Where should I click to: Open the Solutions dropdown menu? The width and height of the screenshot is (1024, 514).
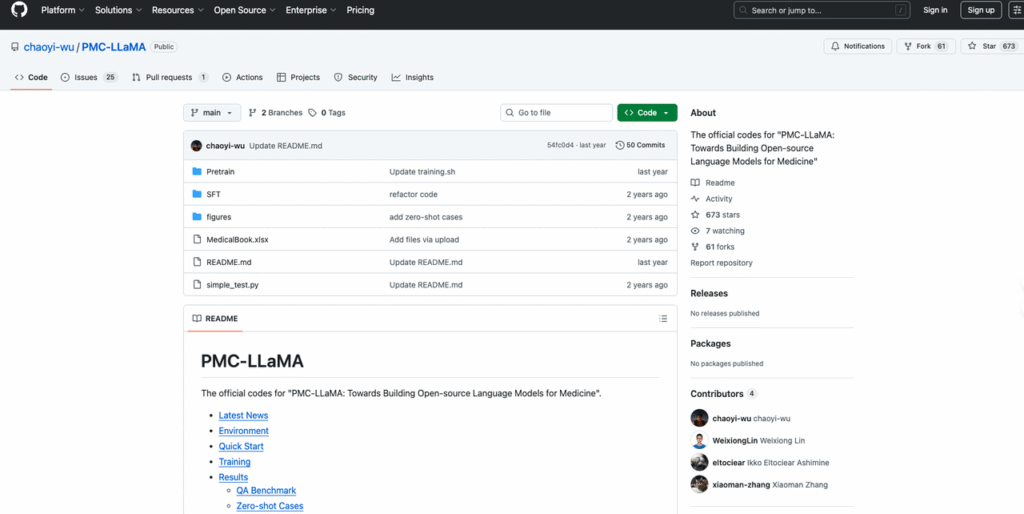[118, 10]
